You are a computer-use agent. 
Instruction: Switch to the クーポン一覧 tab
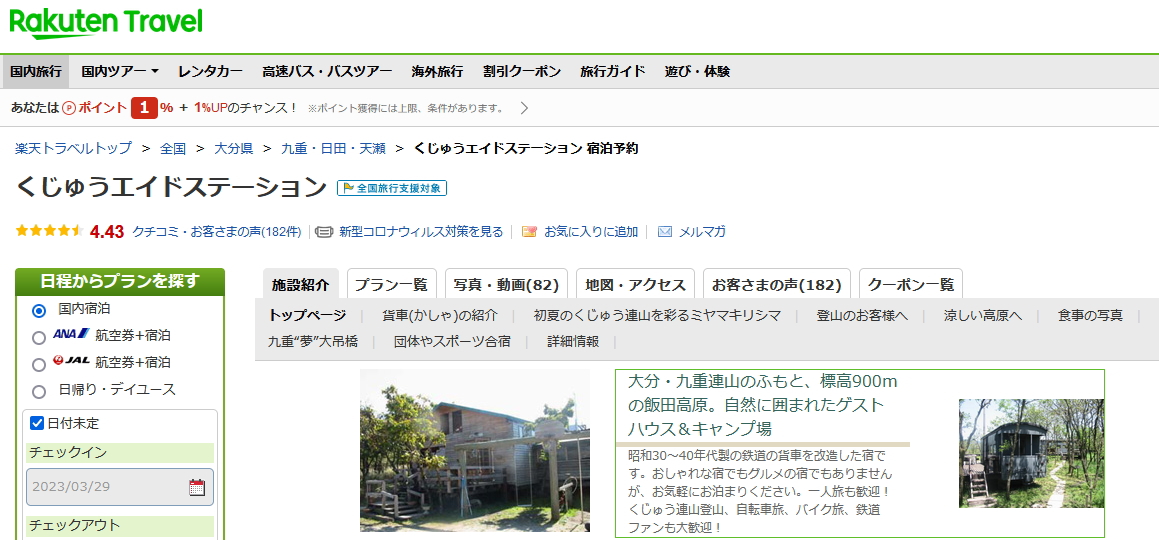(911, 284)
